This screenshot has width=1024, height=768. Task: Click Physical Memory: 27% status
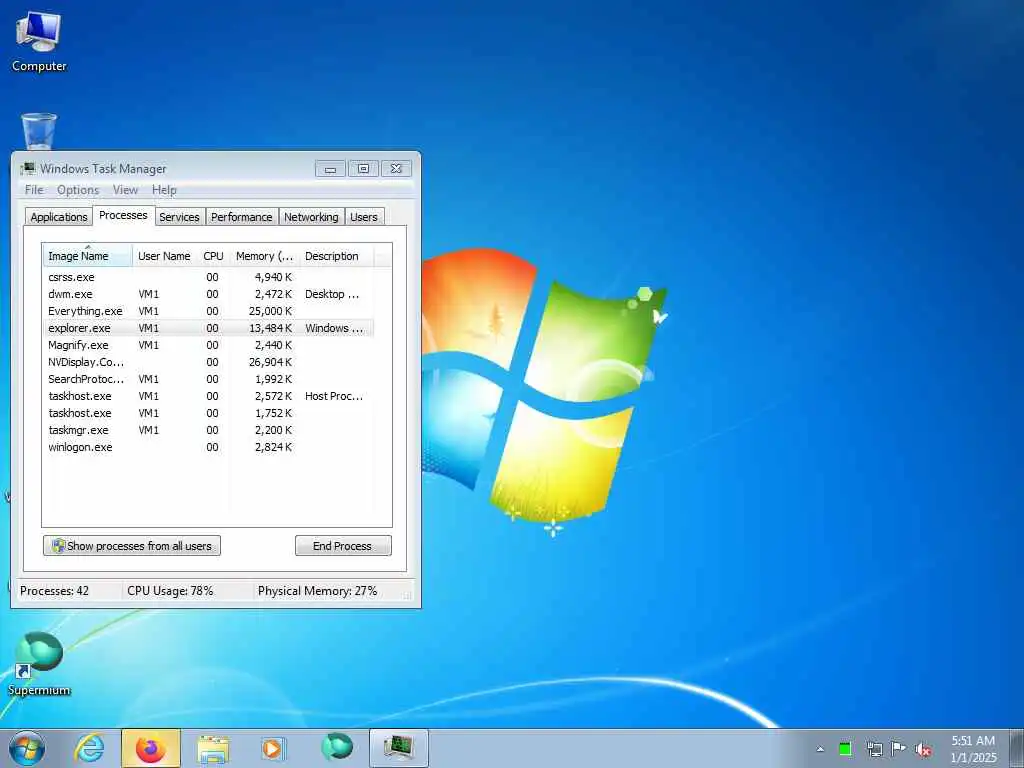317,590
